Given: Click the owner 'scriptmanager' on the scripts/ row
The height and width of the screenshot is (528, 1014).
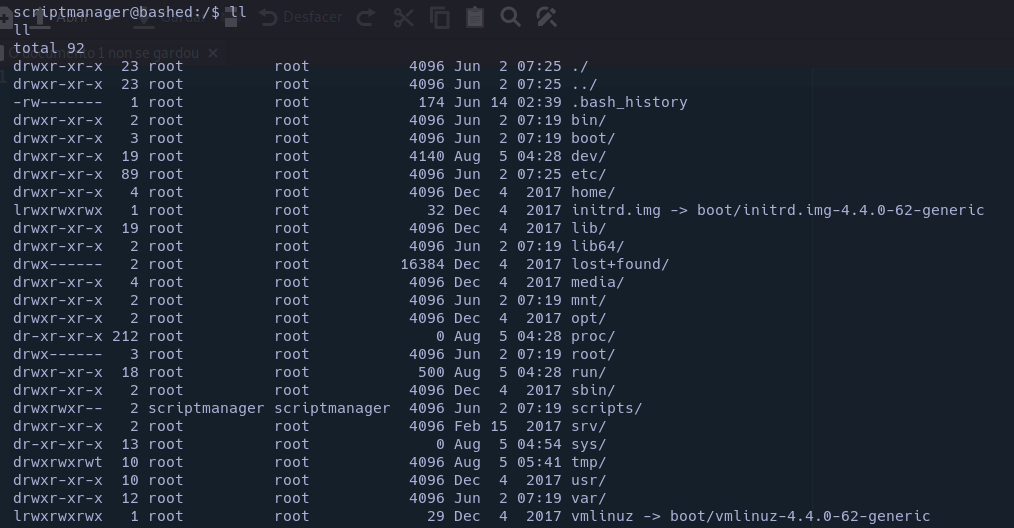Looking at the screenshot, I should pyautogui.click(x=206, y=409).
